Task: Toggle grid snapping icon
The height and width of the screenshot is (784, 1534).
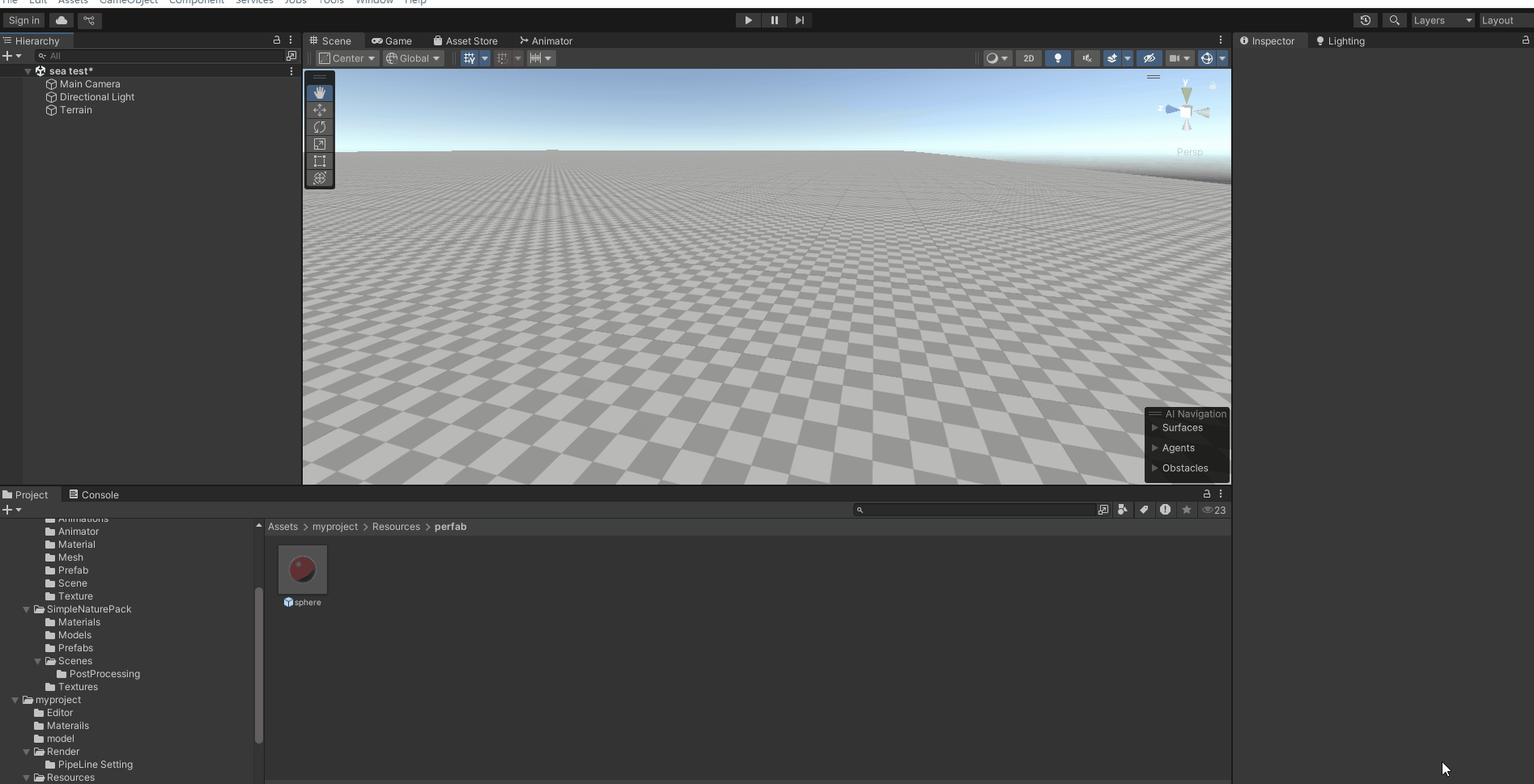Action: point(502,58)
